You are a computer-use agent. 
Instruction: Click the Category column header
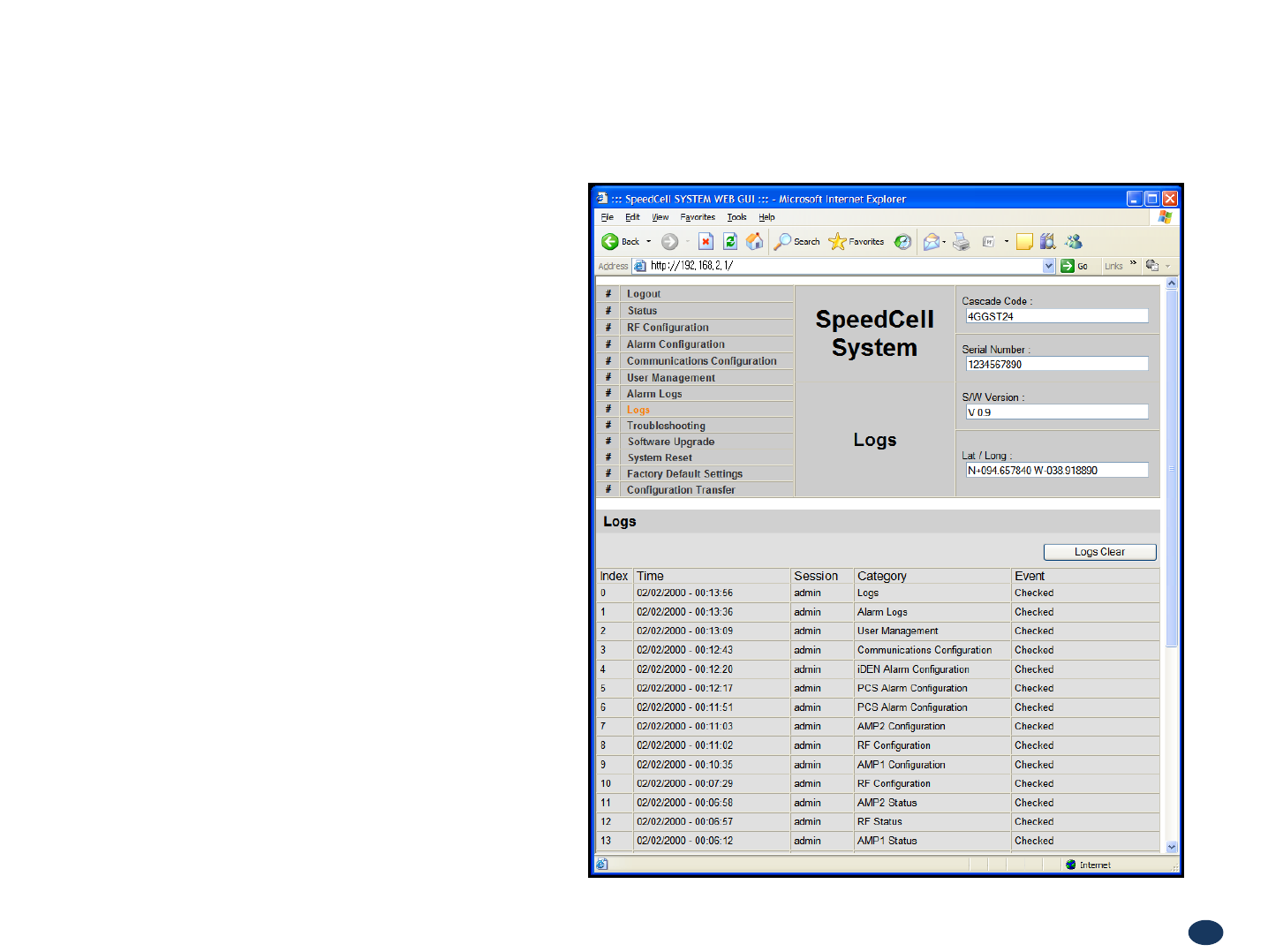click(932, 576)
